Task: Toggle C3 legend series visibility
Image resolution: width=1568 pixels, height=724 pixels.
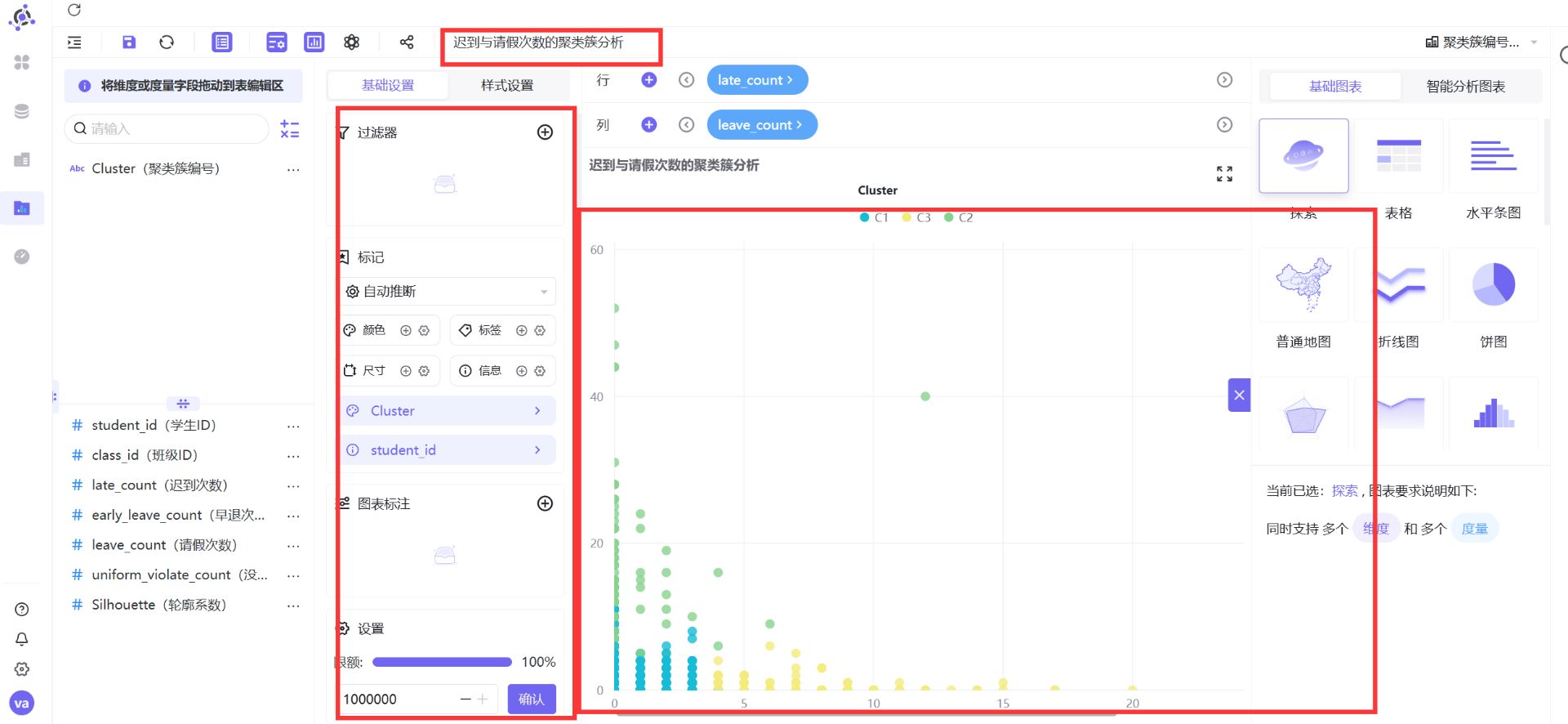Action: pos(916,217)
